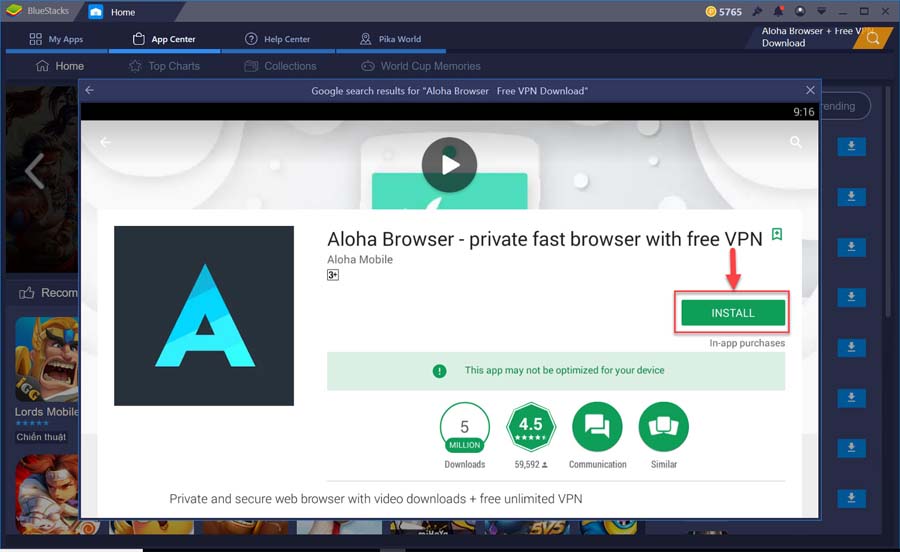Open the title bar dropdown menu icon
Screen dimensions: 900x552
821,11
